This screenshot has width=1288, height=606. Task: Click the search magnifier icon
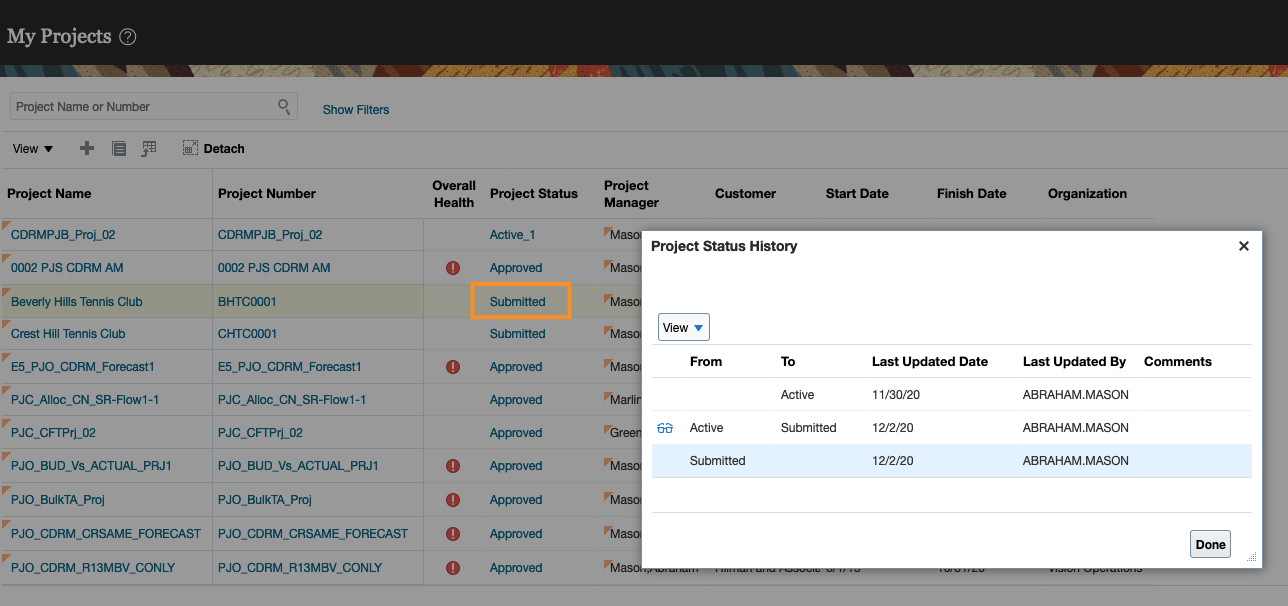(284, 106)
